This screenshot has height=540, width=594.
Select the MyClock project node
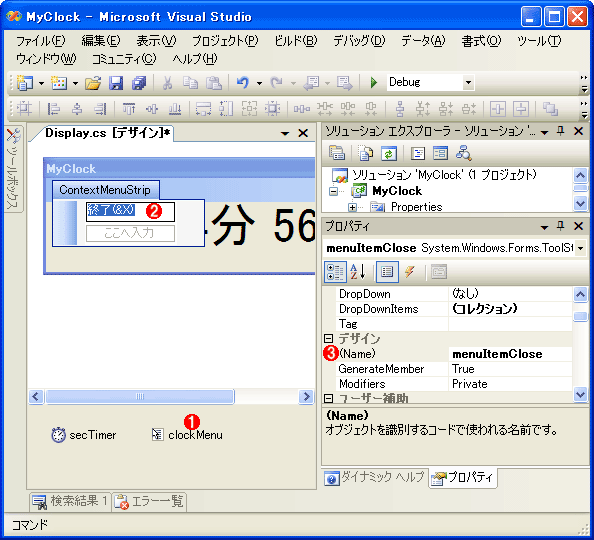pyautogui.click(x=397, y=191)
